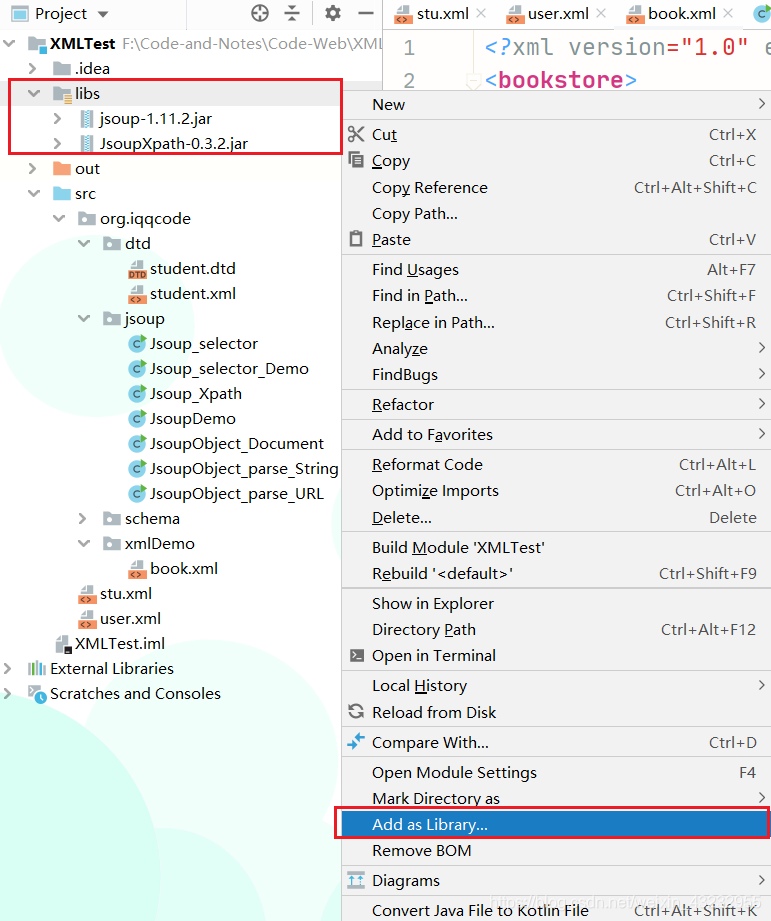Select Delete... menu entry
Screen dimensions: 771x921
(556, 517)
